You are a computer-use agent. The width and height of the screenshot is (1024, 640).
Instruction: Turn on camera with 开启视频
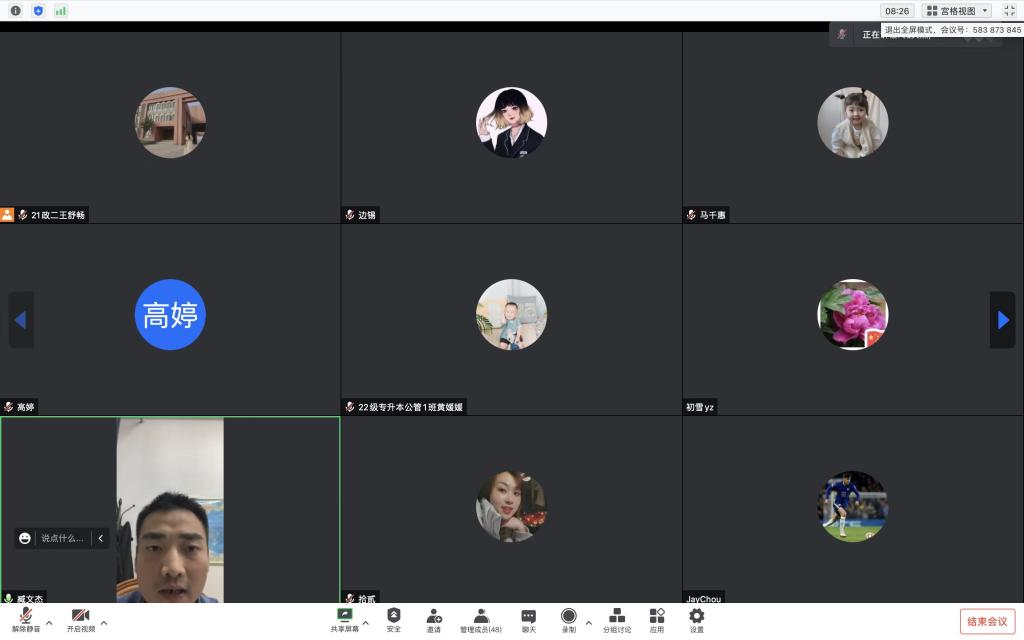point(80,619)
